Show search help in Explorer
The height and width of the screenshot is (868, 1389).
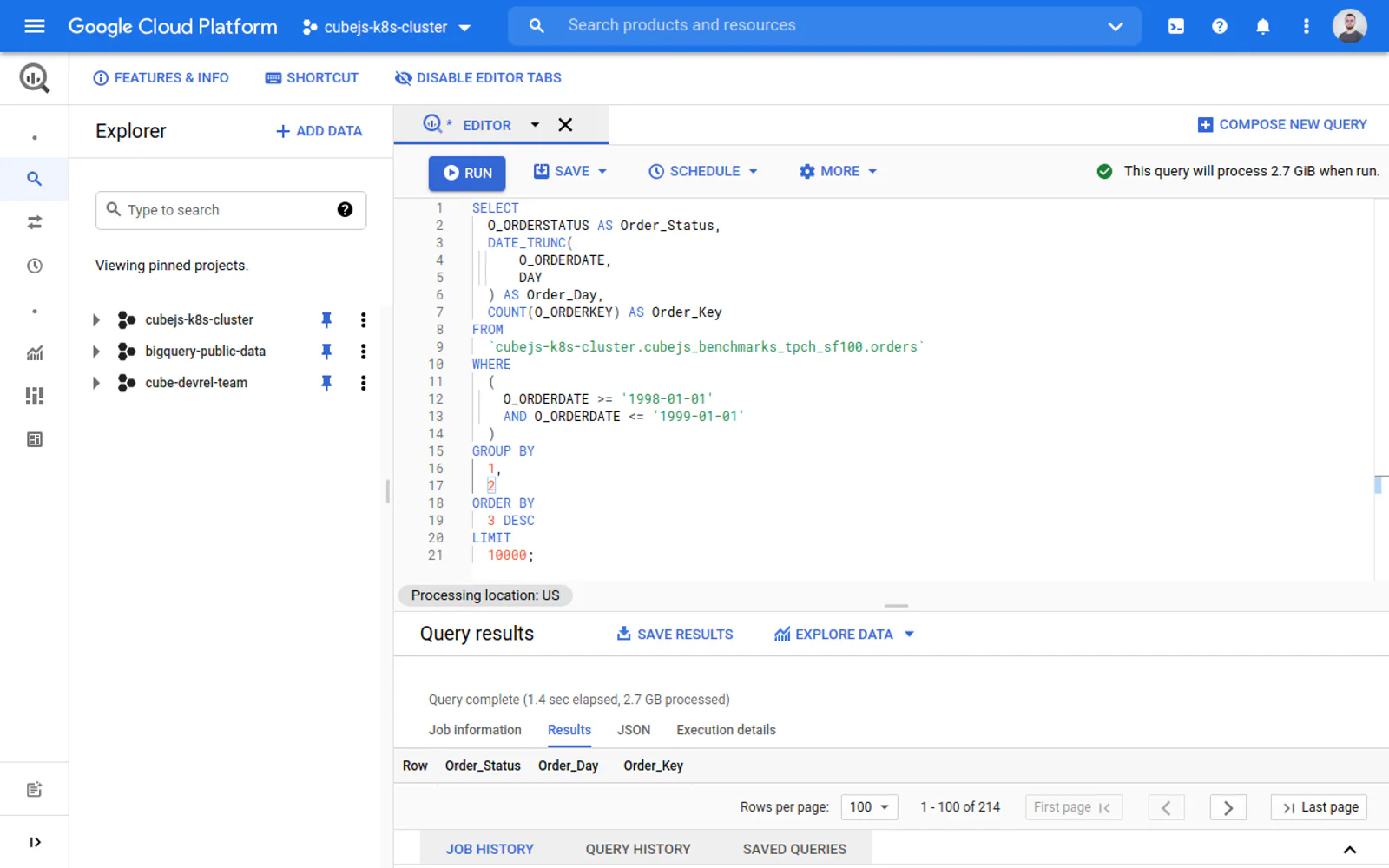(x=345, y=210)
